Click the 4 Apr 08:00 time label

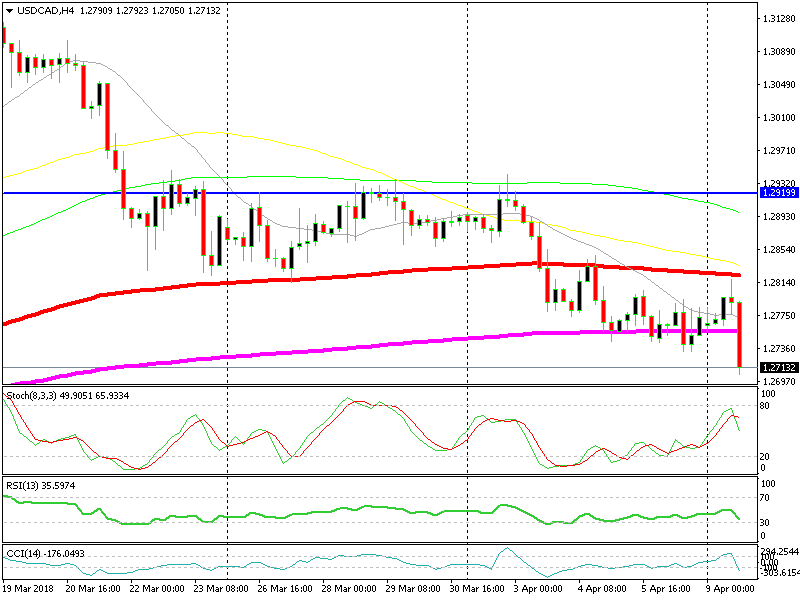pyautogui.click(x=603, y=588)
